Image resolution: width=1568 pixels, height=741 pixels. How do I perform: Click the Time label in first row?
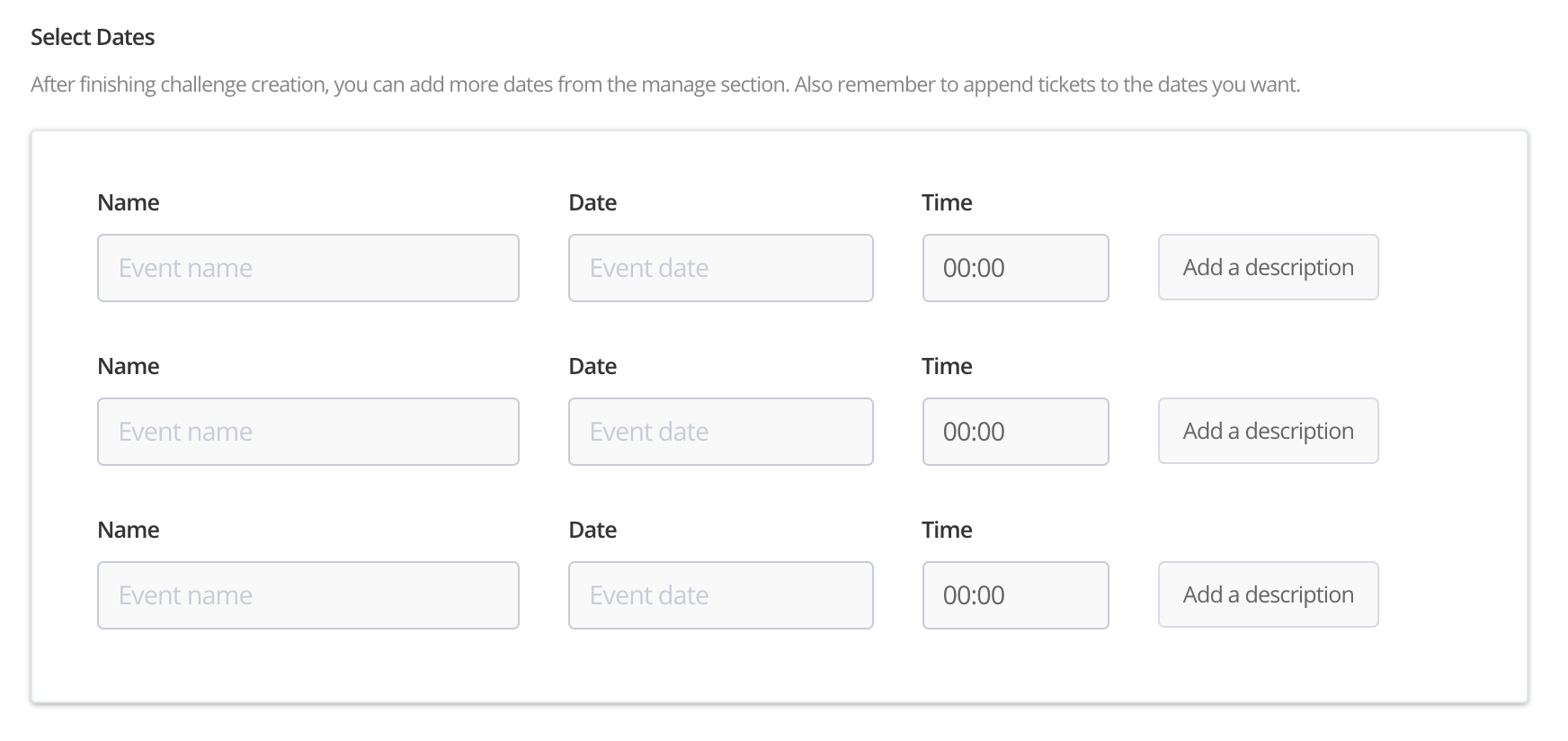click(x=947, y=202)
